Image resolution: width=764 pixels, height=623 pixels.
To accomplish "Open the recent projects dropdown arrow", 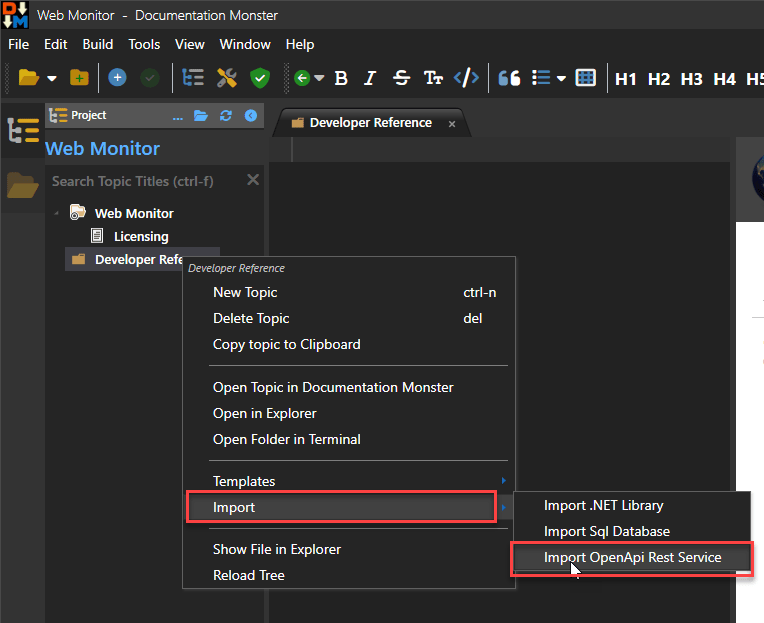I will coord(52,78).
